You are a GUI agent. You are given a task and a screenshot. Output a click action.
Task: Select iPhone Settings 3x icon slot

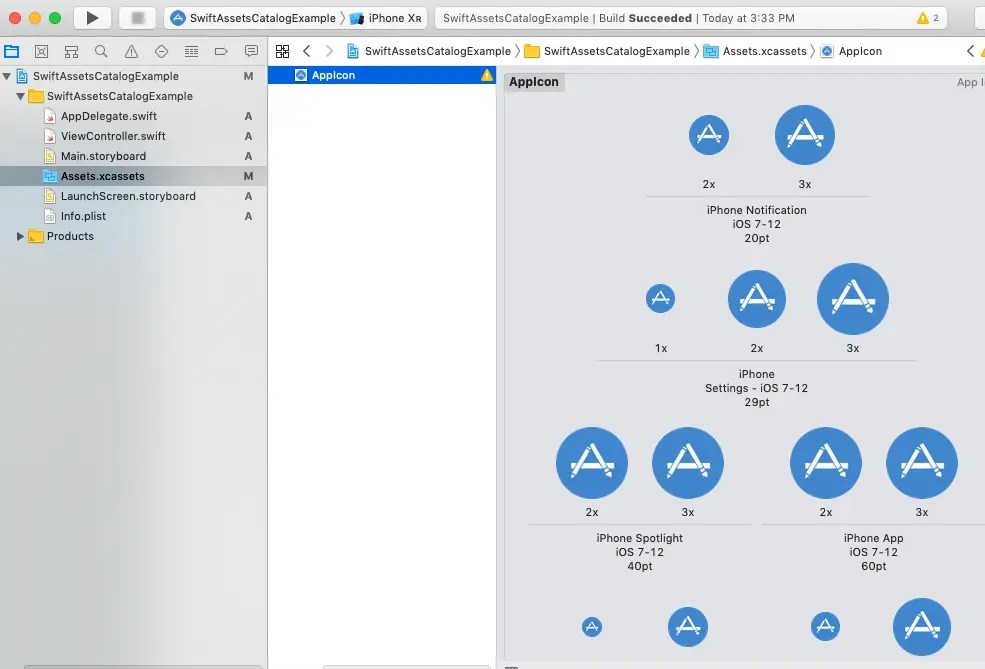(852, 299)
